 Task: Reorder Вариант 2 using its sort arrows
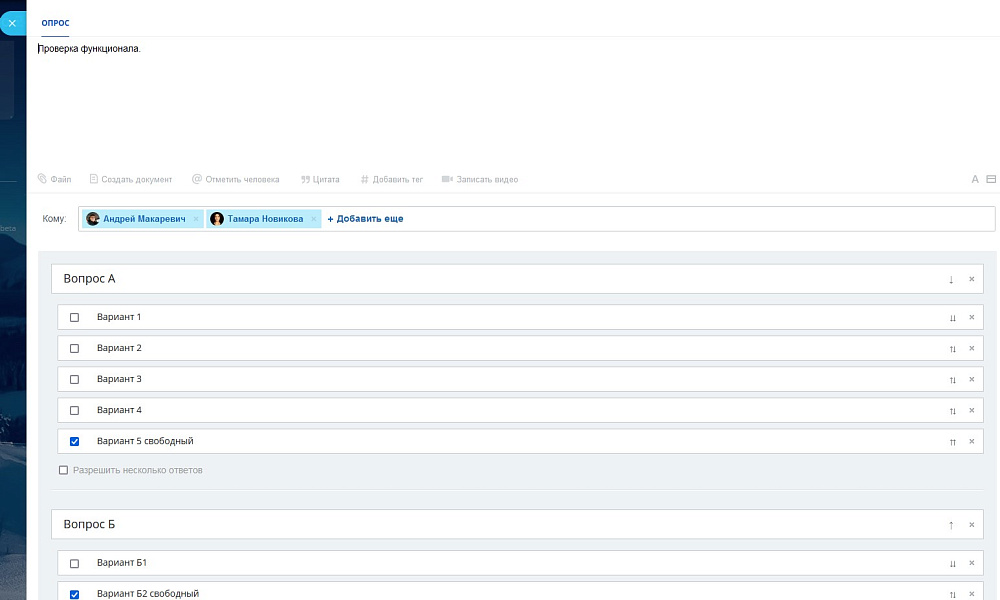click(952, 349)
